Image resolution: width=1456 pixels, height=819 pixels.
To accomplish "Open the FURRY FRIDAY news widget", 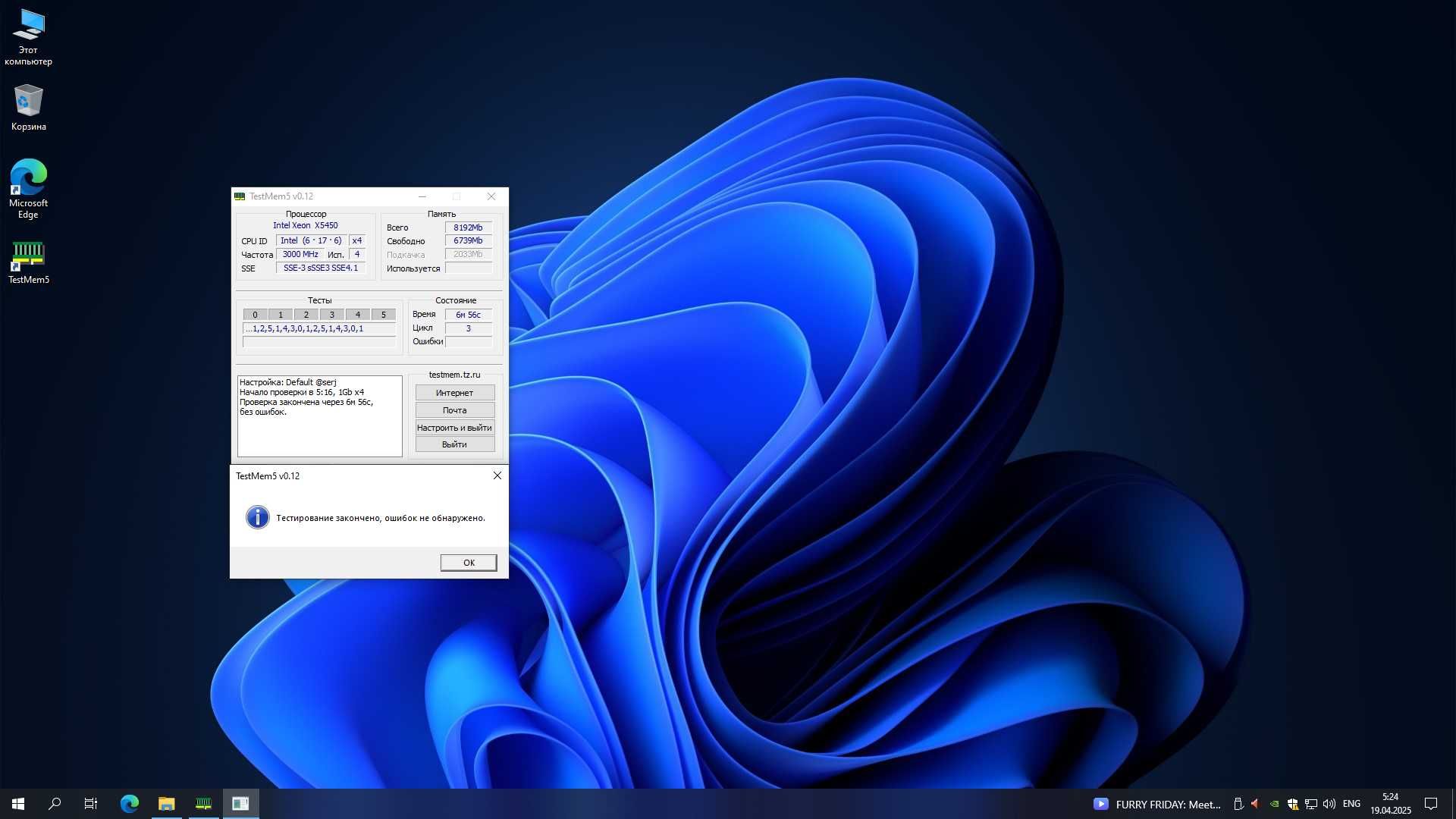I will click(x=1157, y=805).
